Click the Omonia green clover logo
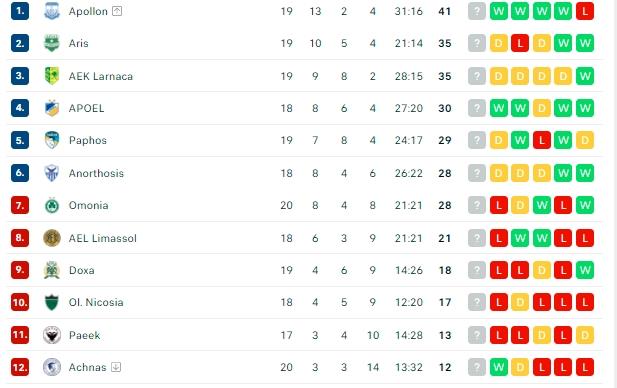This screenshot has width=617, height=388. click(52, 205)
